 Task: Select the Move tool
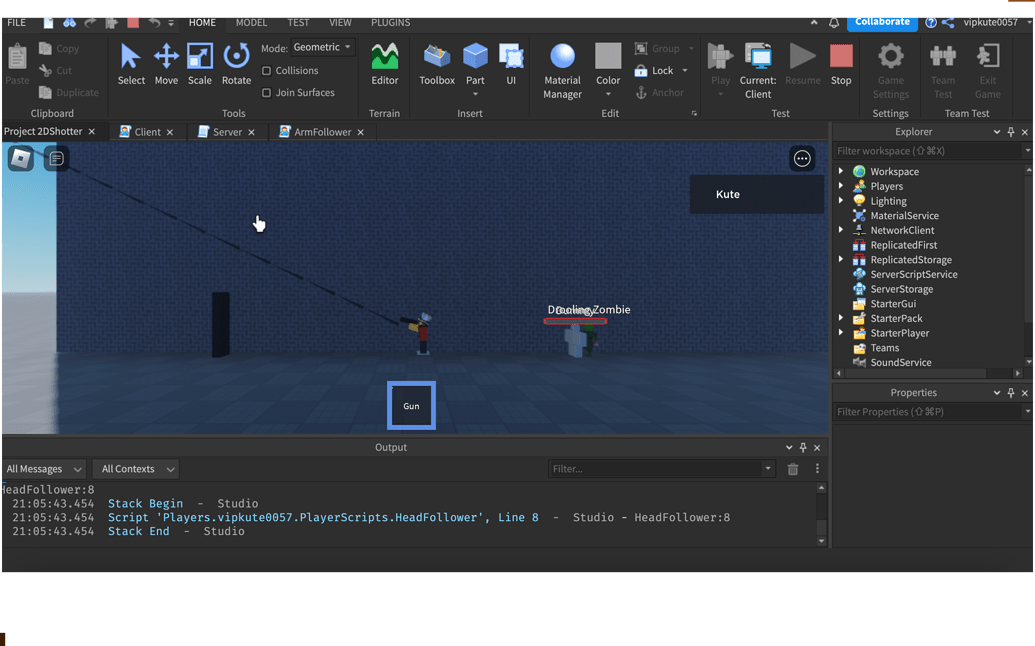(166, 64)
